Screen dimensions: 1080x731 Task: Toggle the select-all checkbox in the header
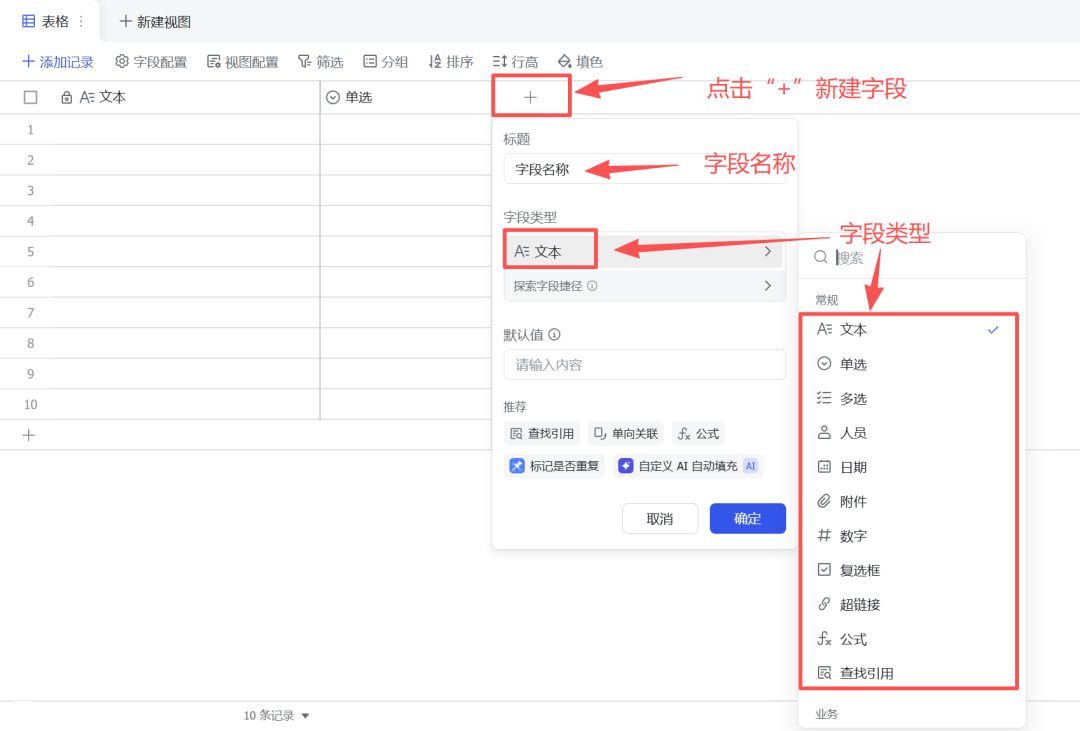[30, 97]
